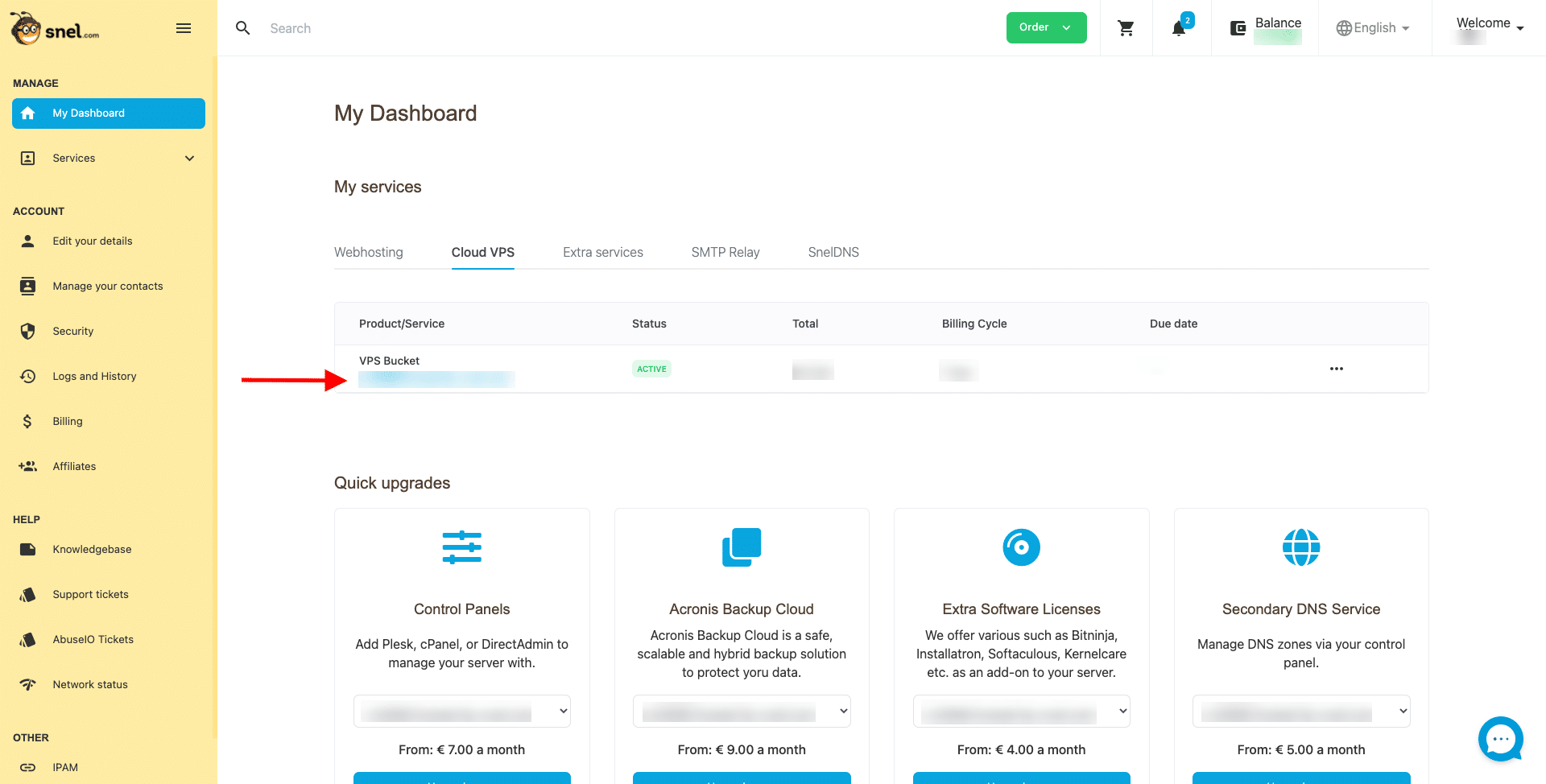This screenshot has height=784, width=1546.
Task: Click the search magnifier icon
Action: click(242, 28)
